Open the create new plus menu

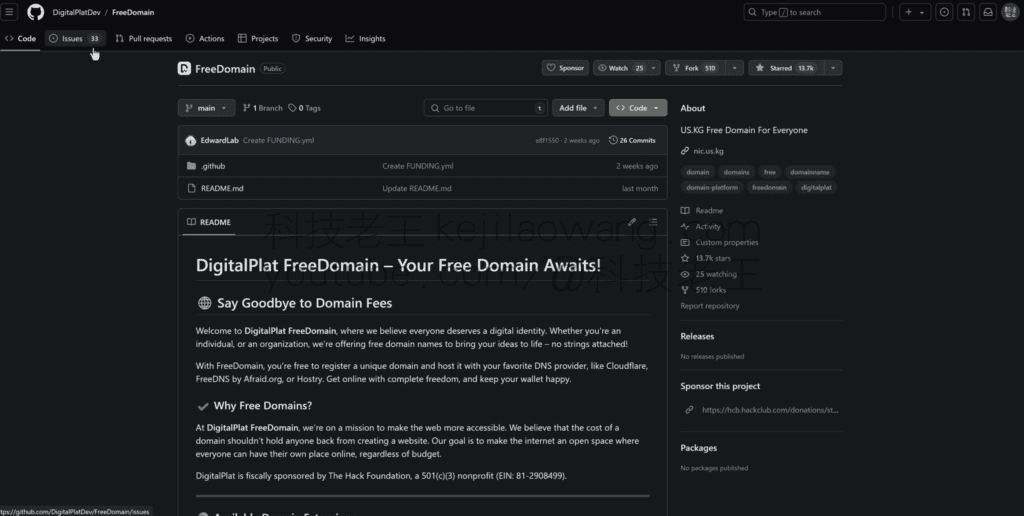pyautogui.click(x=915, y=12)
